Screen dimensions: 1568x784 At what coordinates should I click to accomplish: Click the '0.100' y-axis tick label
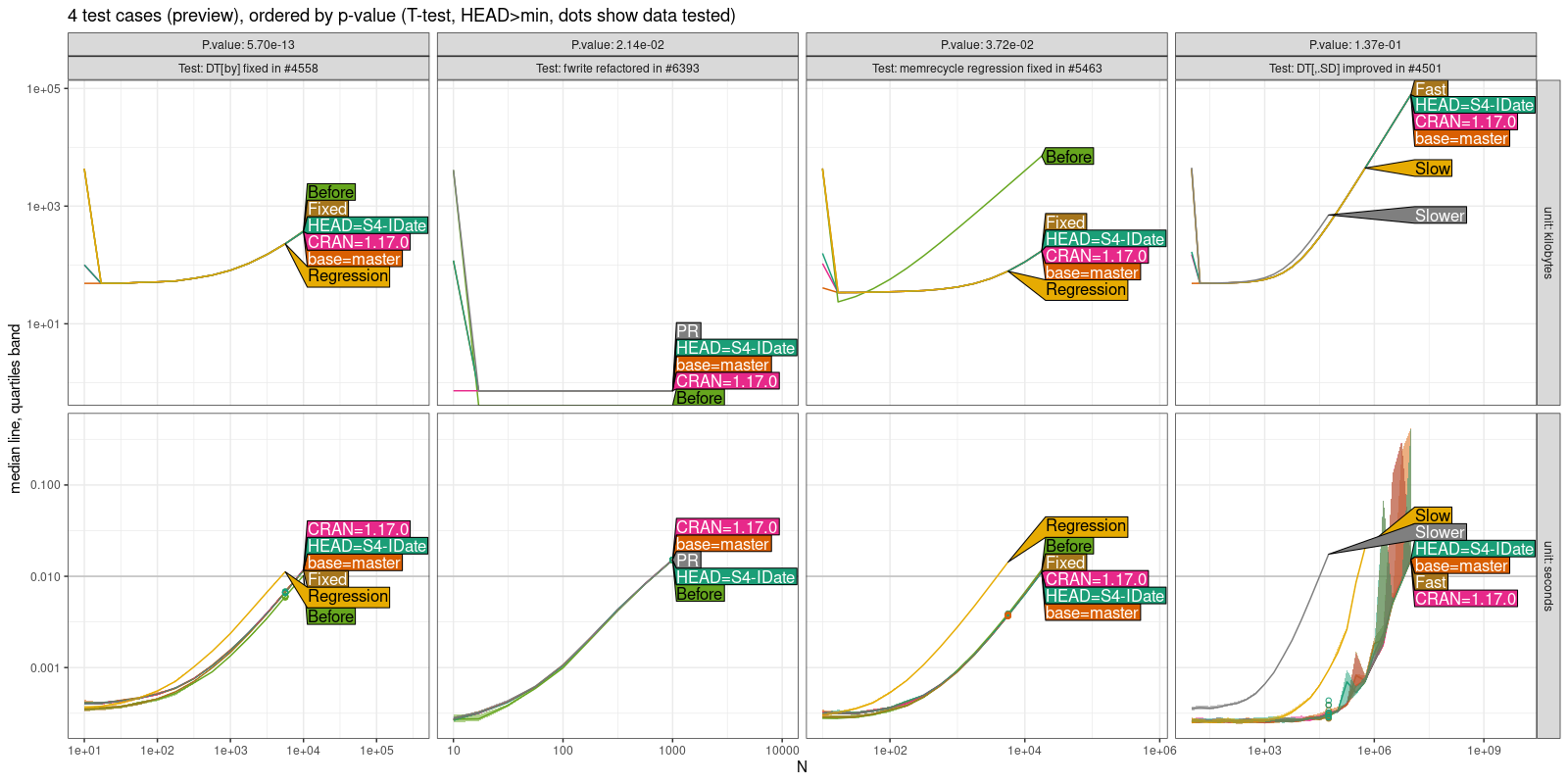(x=46, y=485)
